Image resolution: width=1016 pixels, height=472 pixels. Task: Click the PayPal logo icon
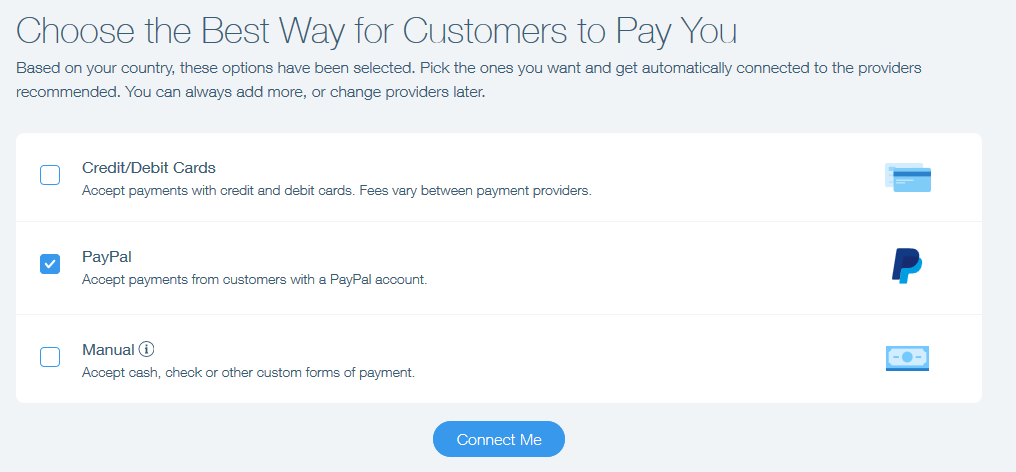pyautogui.click(x=906, y=265)
